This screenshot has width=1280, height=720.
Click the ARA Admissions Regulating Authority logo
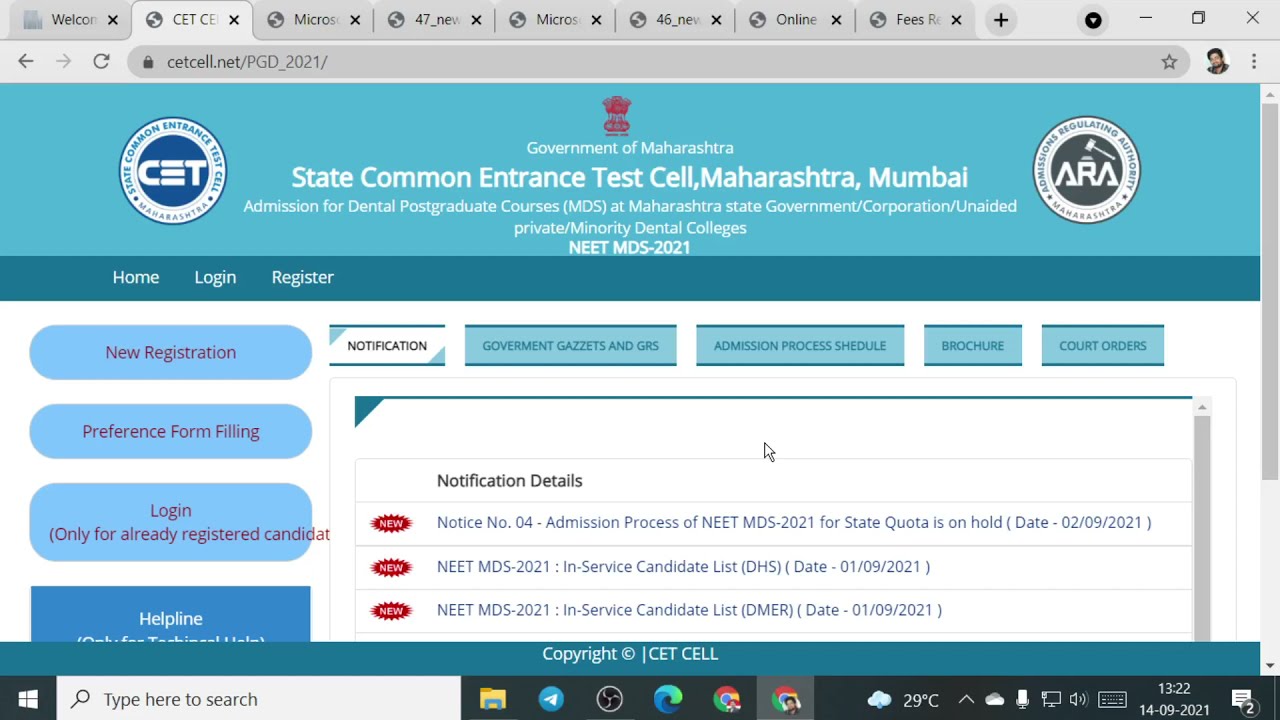coord(1087,170)
